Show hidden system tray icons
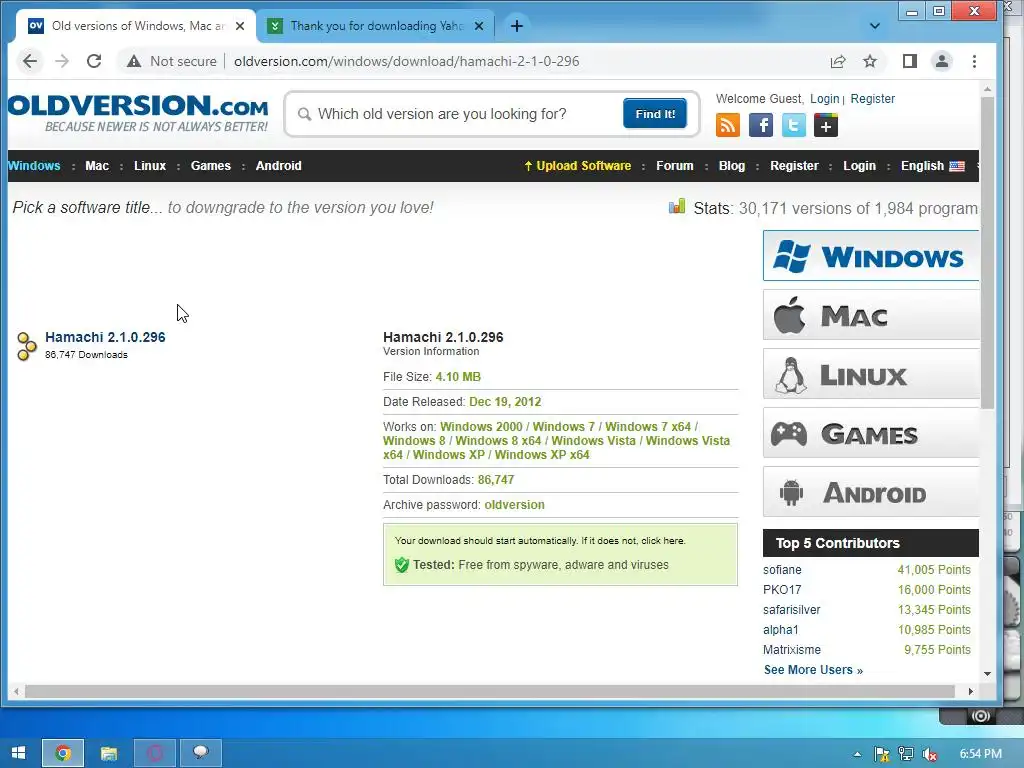The image size is (1024, 768). pos(857,754)
